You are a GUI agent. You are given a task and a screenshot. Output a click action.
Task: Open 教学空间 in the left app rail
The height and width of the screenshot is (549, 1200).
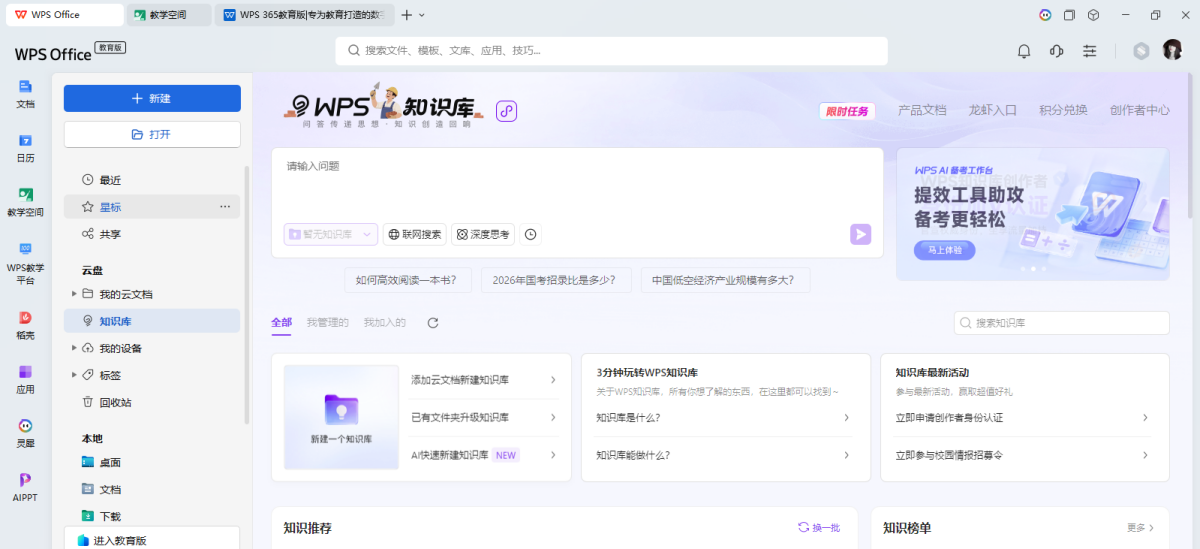point(25,201)
